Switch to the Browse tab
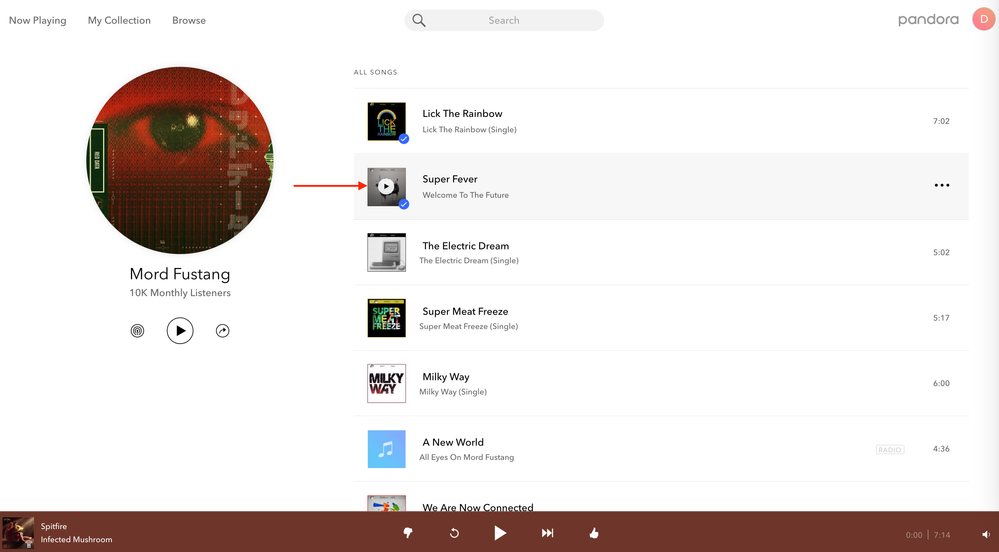 tap(189, 20)
